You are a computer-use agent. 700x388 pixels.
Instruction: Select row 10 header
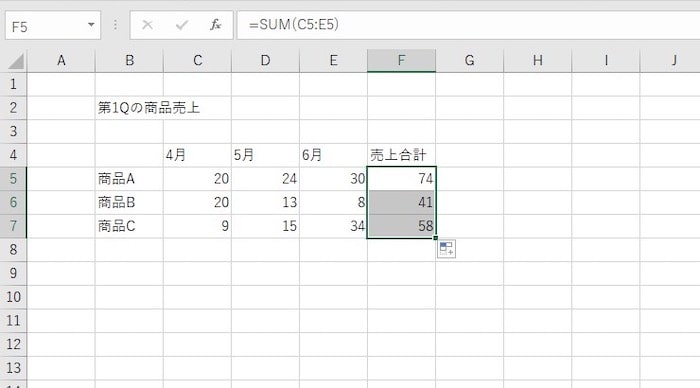13,297
